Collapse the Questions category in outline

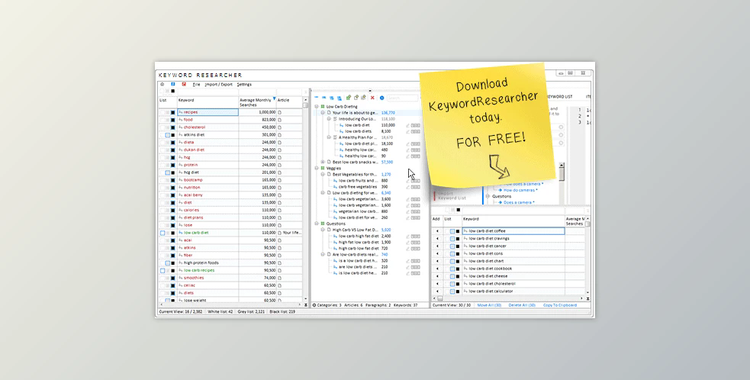pyautogui.click(x=317, y=224)
